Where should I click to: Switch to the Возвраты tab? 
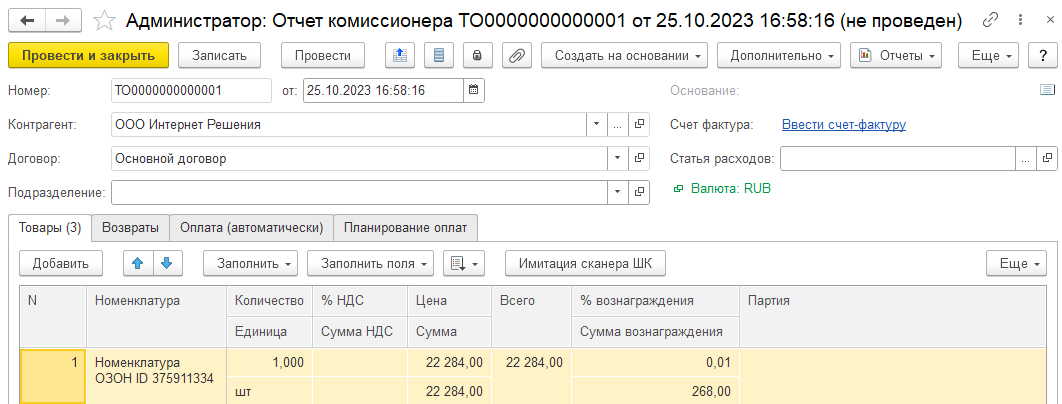pos(130,228)
